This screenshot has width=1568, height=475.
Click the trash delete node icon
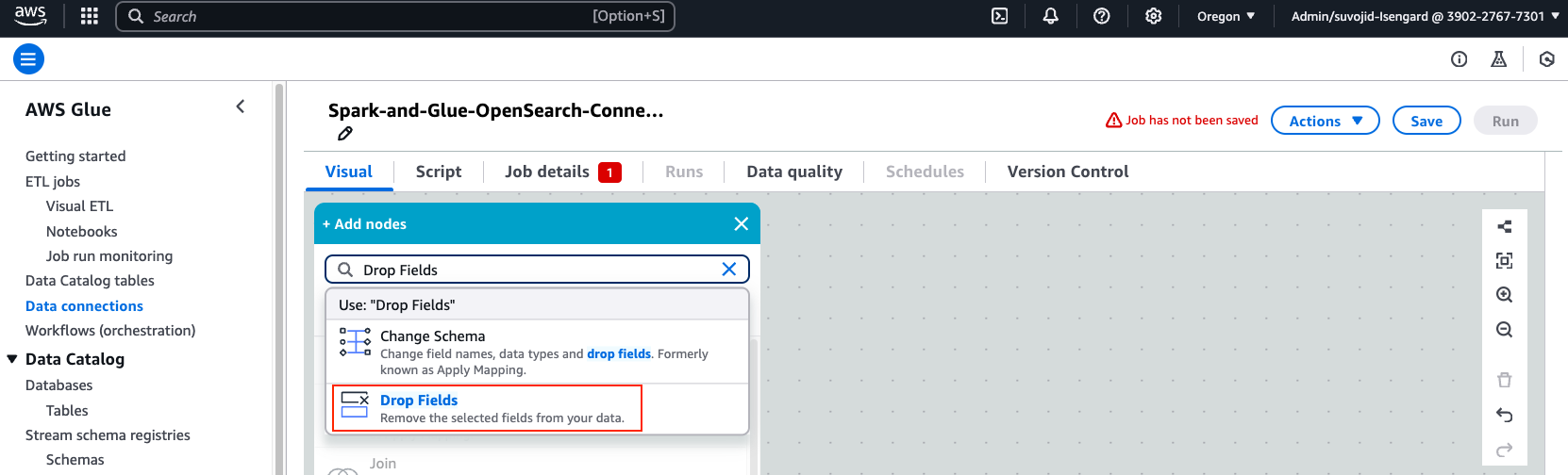click(1505, 380)
